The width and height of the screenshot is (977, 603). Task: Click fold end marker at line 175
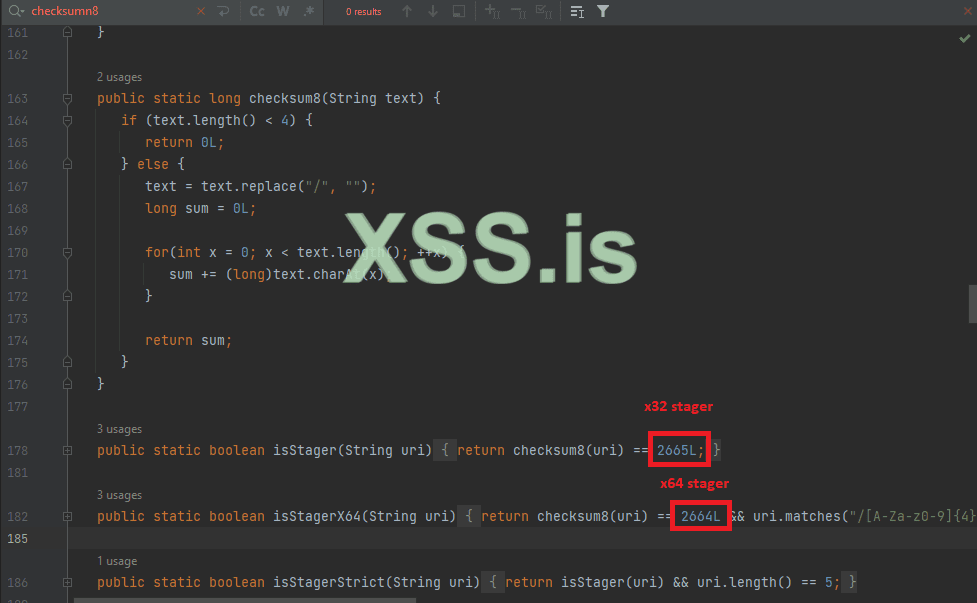coord(67,363)
